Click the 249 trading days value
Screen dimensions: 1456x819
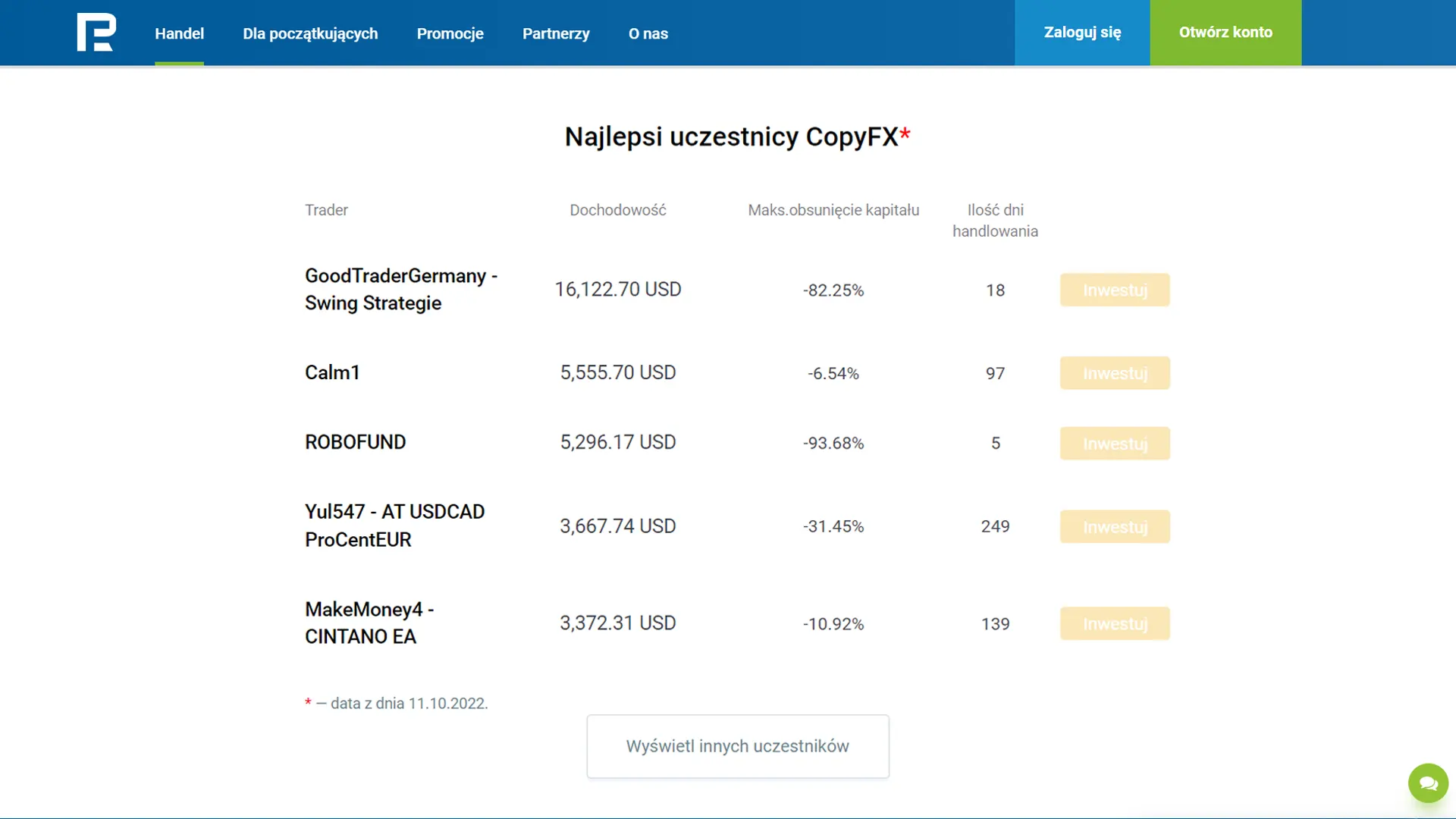(x=995, y=526)
